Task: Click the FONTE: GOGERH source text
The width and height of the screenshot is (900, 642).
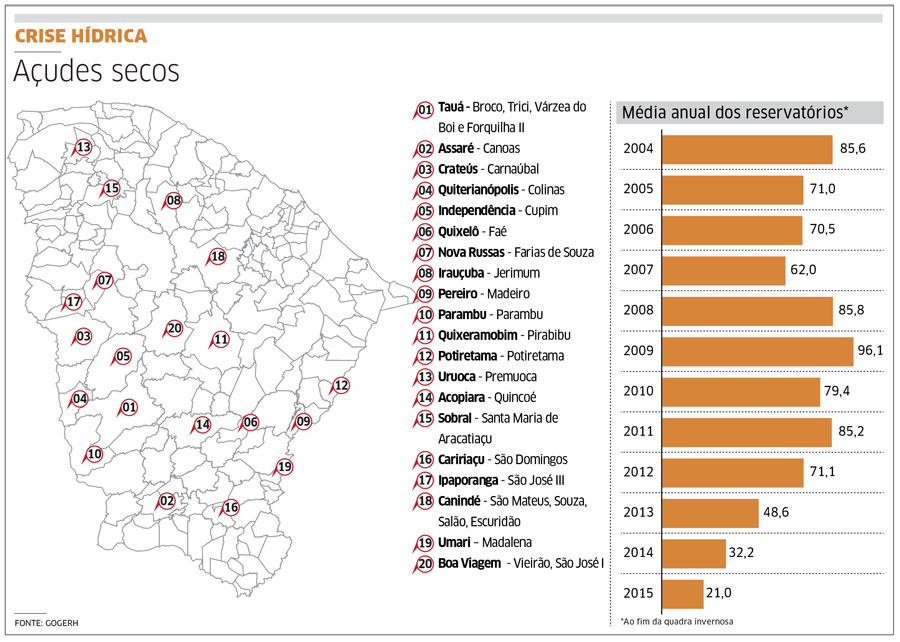Action: (x=46, y=623)
